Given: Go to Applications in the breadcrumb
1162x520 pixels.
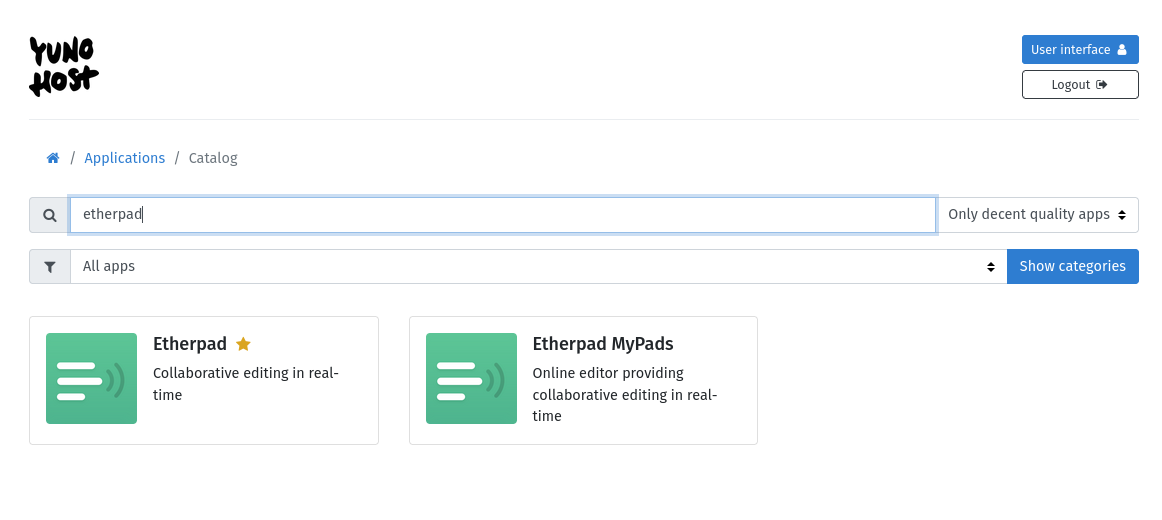Looking at the screenshot, I should tap(124, 158).
